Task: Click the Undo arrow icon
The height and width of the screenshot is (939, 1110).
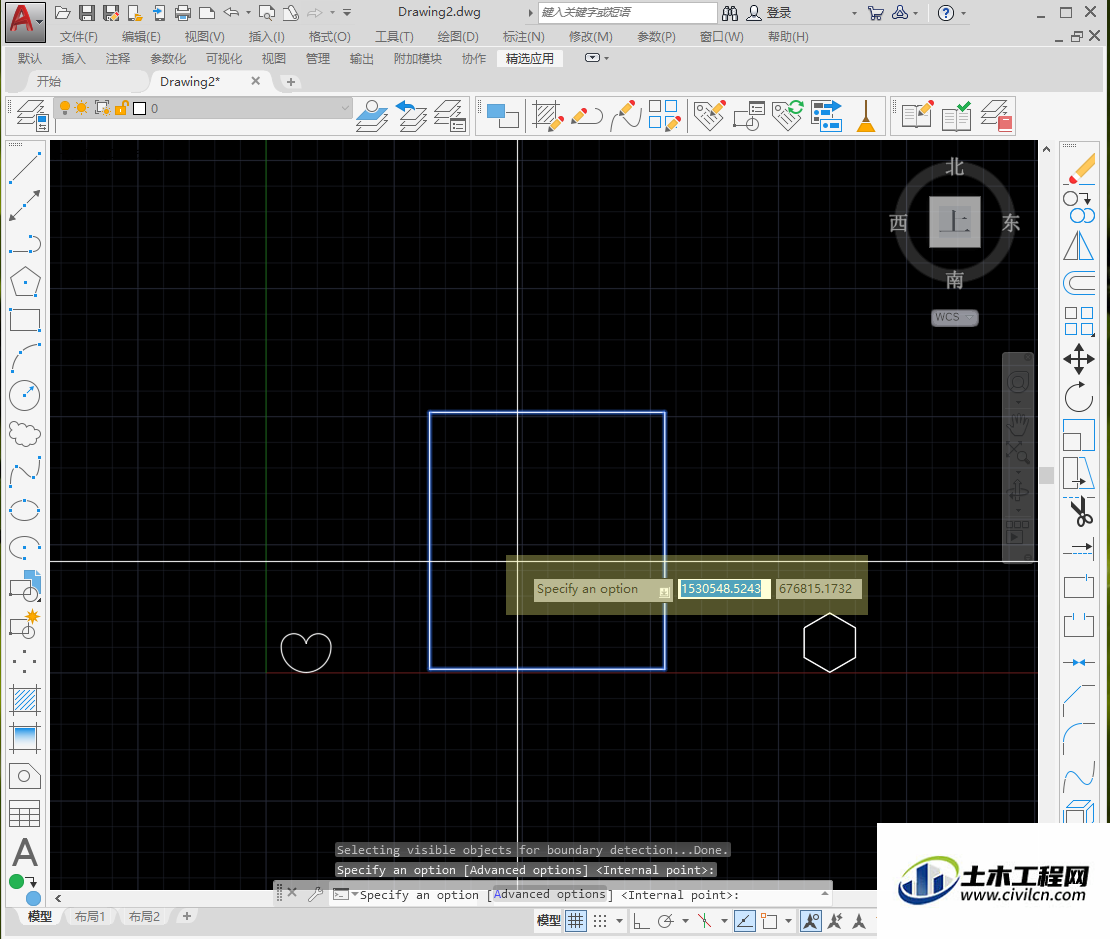Action: pyautogui.click(x=231, y=13)
